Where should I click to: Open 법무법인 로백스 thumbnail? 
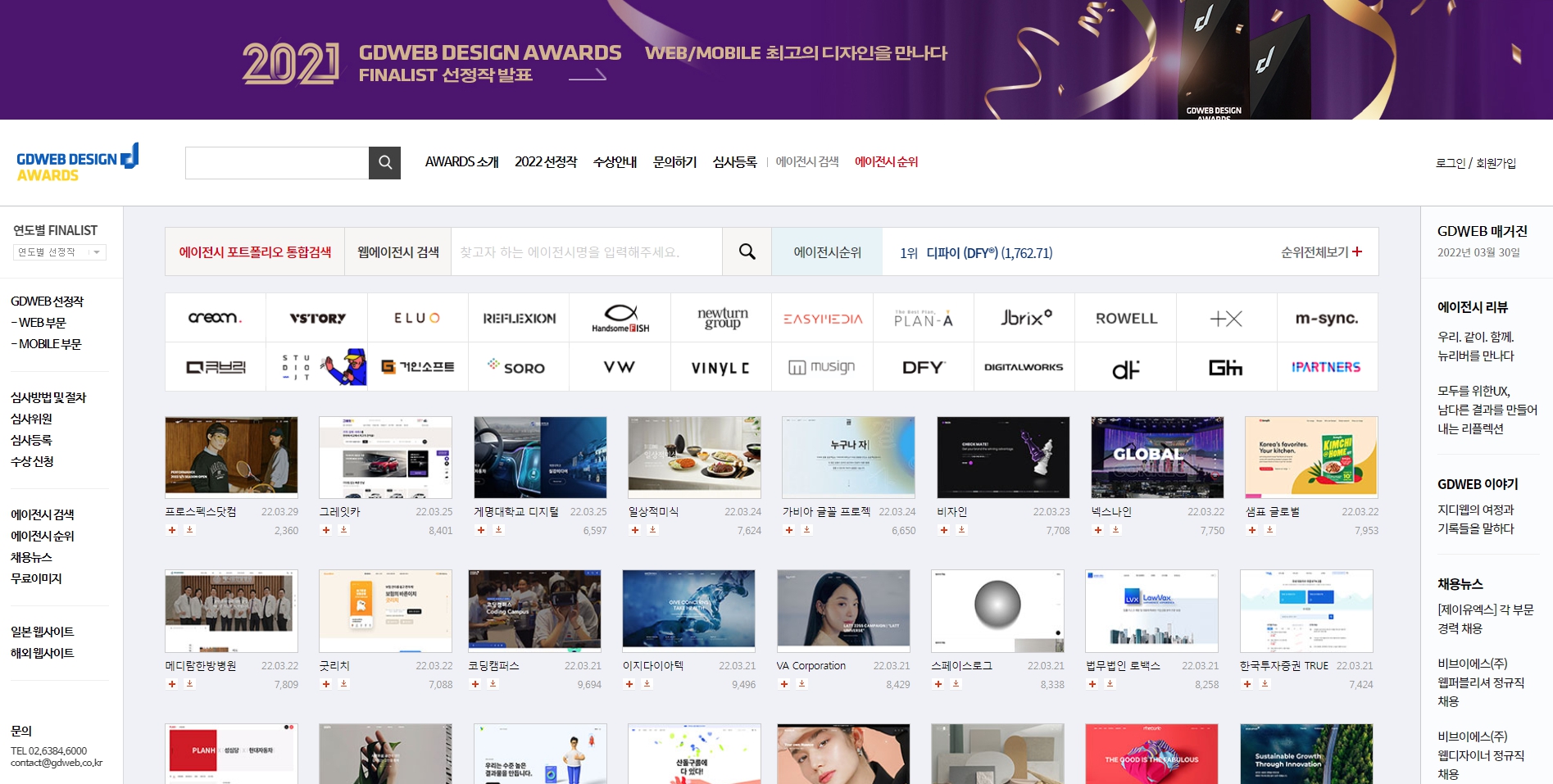(1151, 611)
